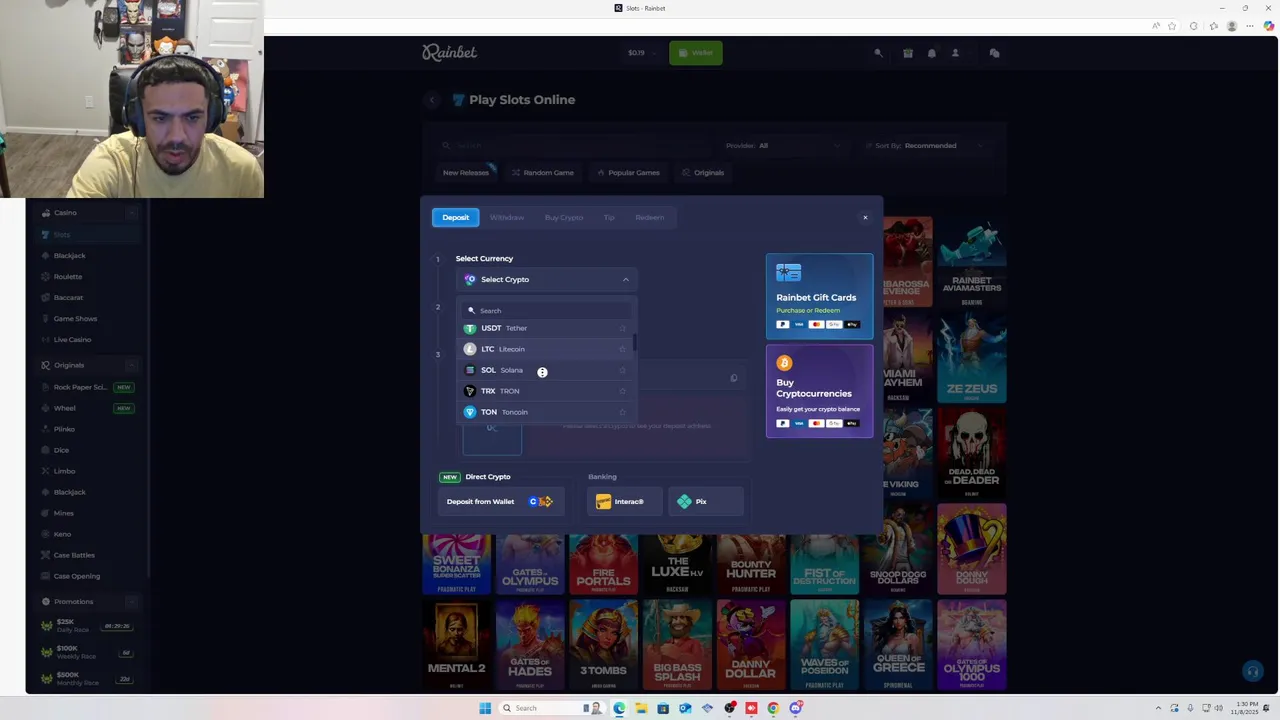Go to the Buy Crypto tab

[x=564, y=217]
